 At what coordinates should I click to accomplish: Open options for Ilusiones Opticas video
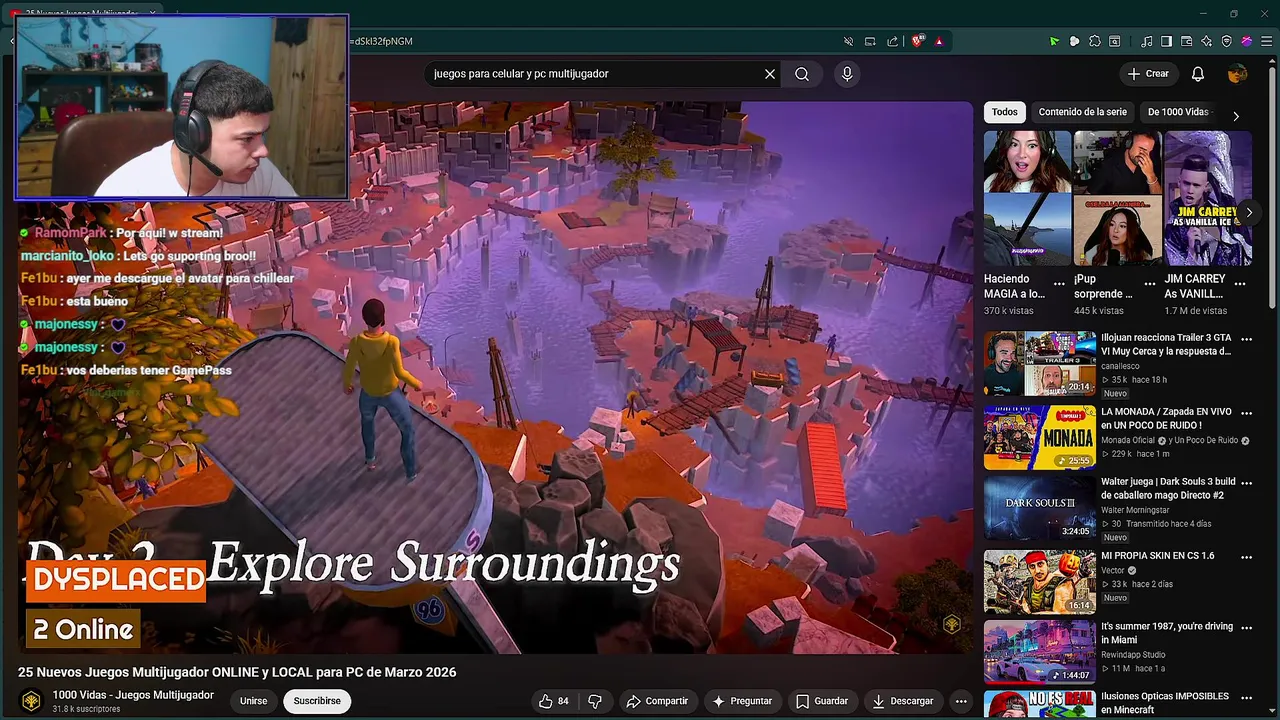1246,698
